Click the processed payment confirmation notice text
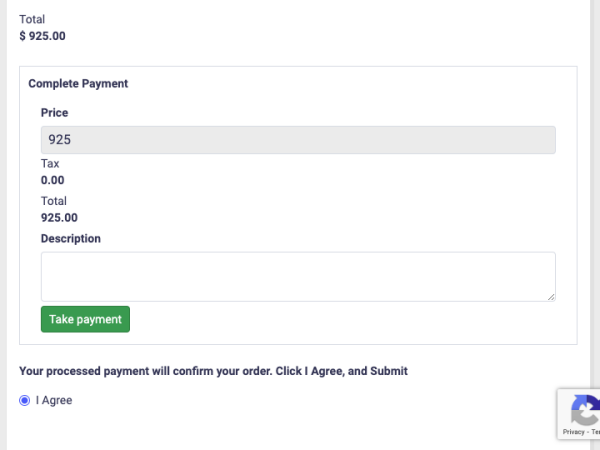This screenshot has height=450, width=600. (214, 371)
